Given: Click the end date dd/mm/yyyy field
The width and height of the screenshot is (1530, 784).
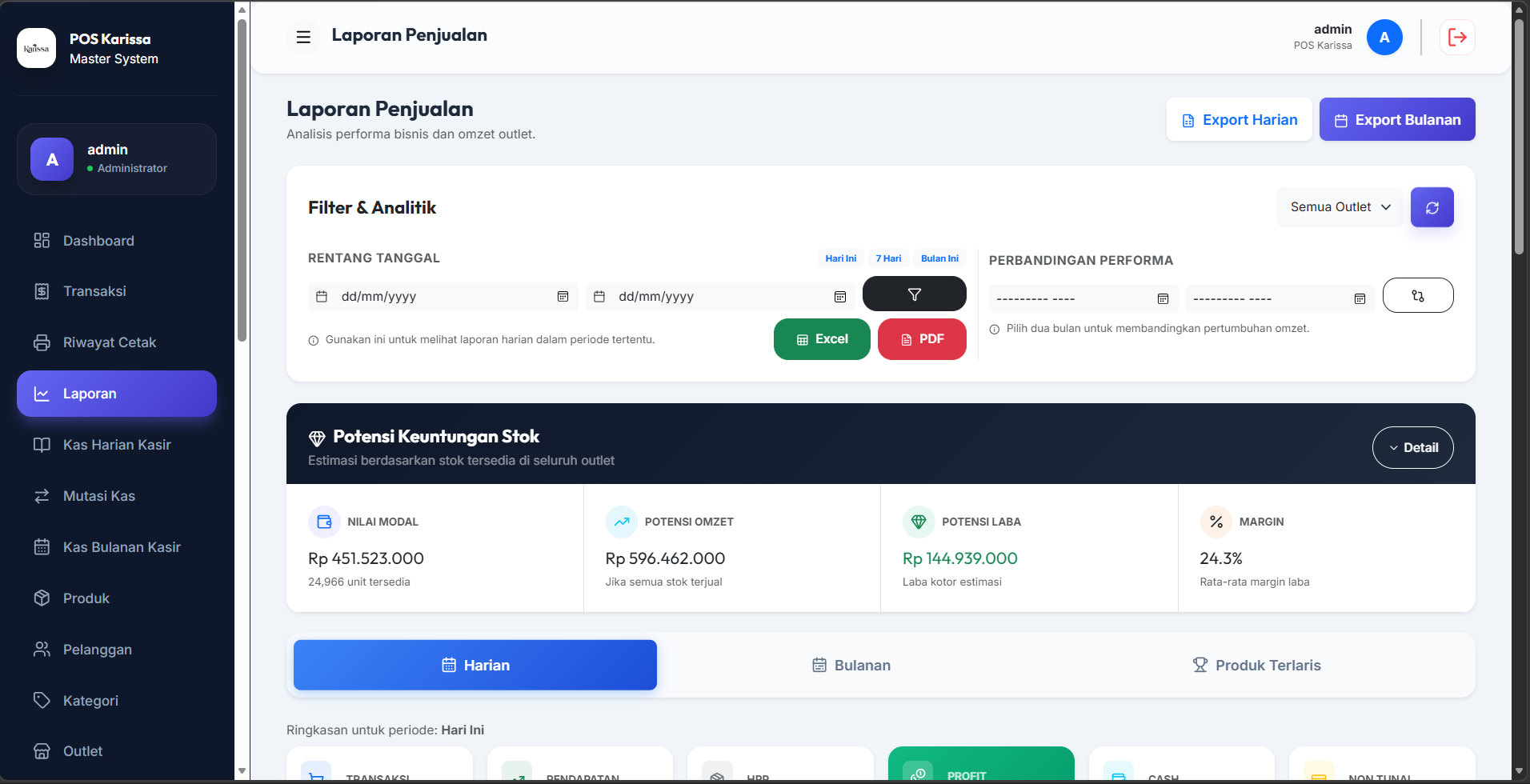Looking at the screenshot, I should point(720,297).
